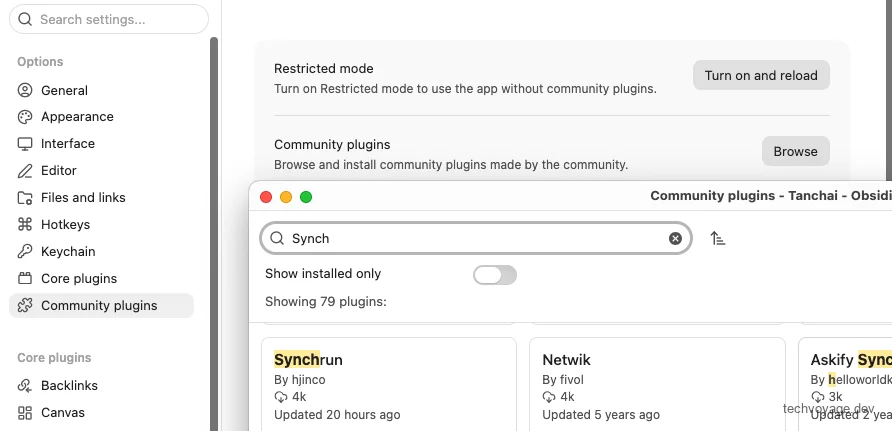Viewport: 892px width, 431px height.
Task: Click into the plugin search field containing Synch
Action: (476, 238)
